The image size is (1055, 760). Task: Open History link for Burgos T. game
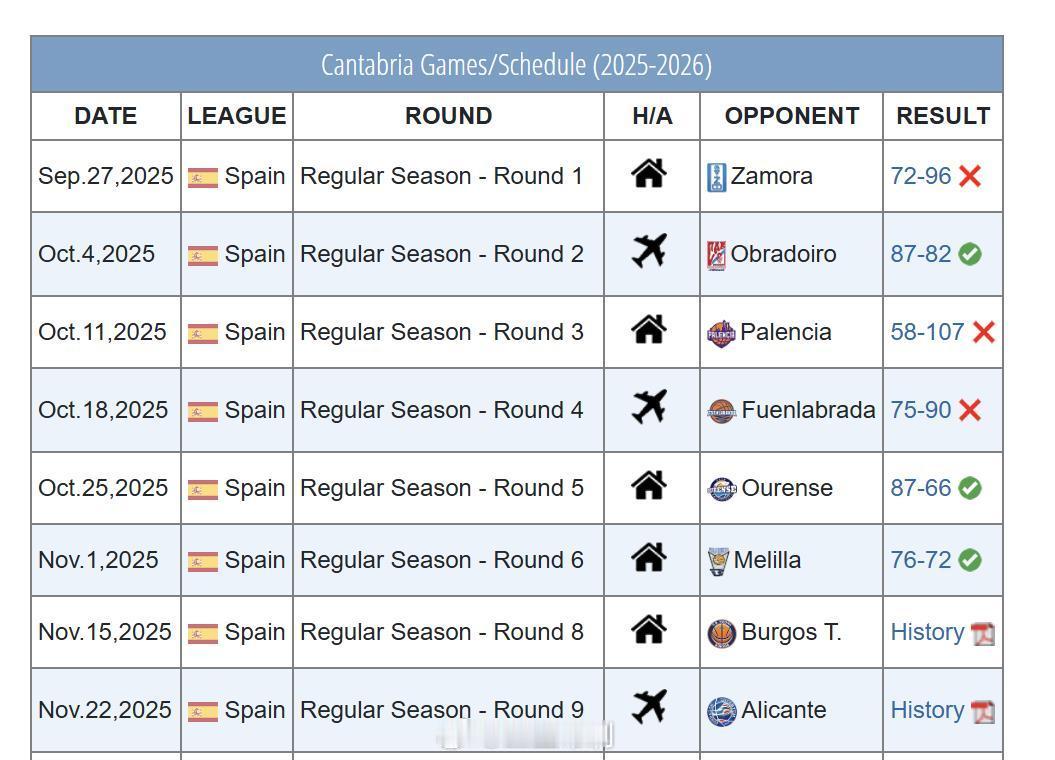click(927, 632)
